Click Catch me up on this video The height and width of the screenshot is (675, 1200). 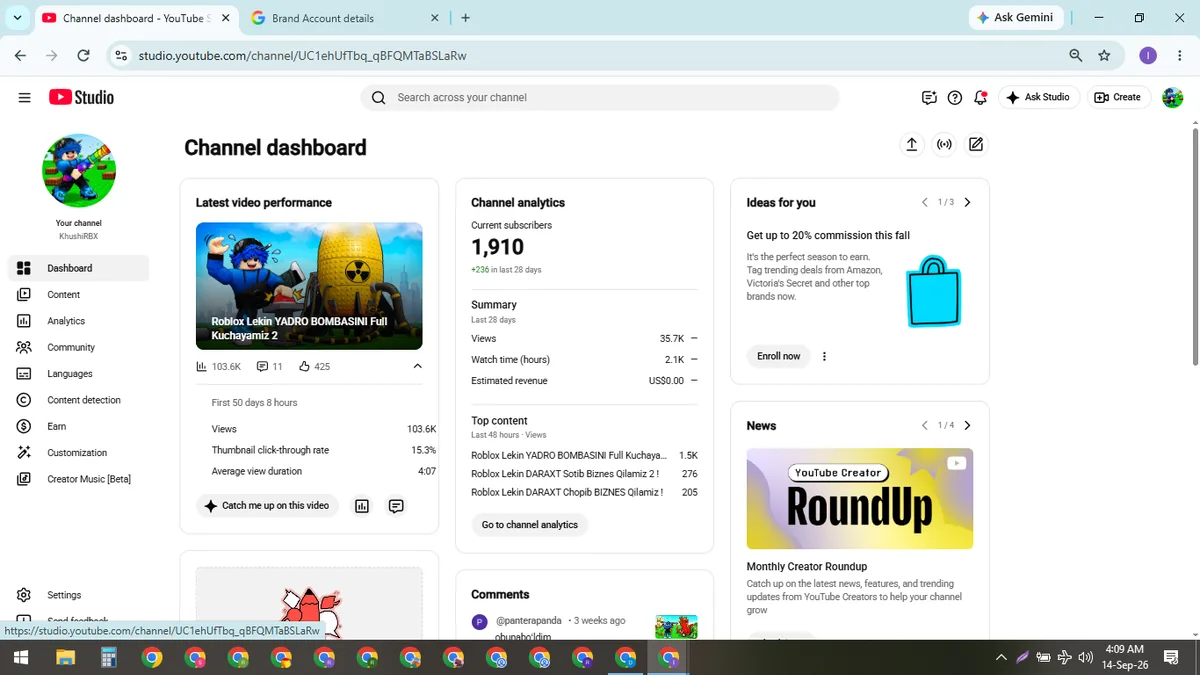coord(267,506)
